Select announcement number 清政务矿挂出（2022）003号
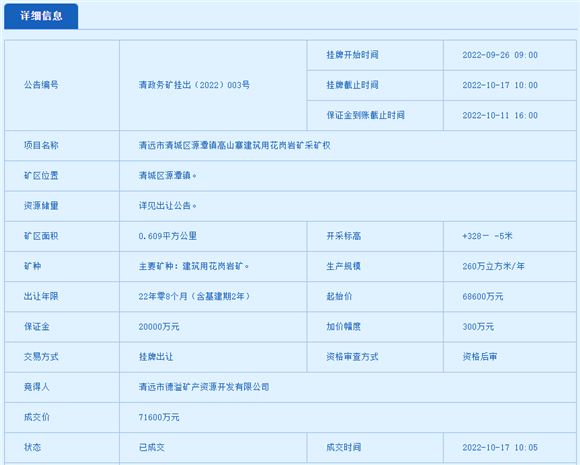Screen dimensions: 580x465 (x=194, y=85)
